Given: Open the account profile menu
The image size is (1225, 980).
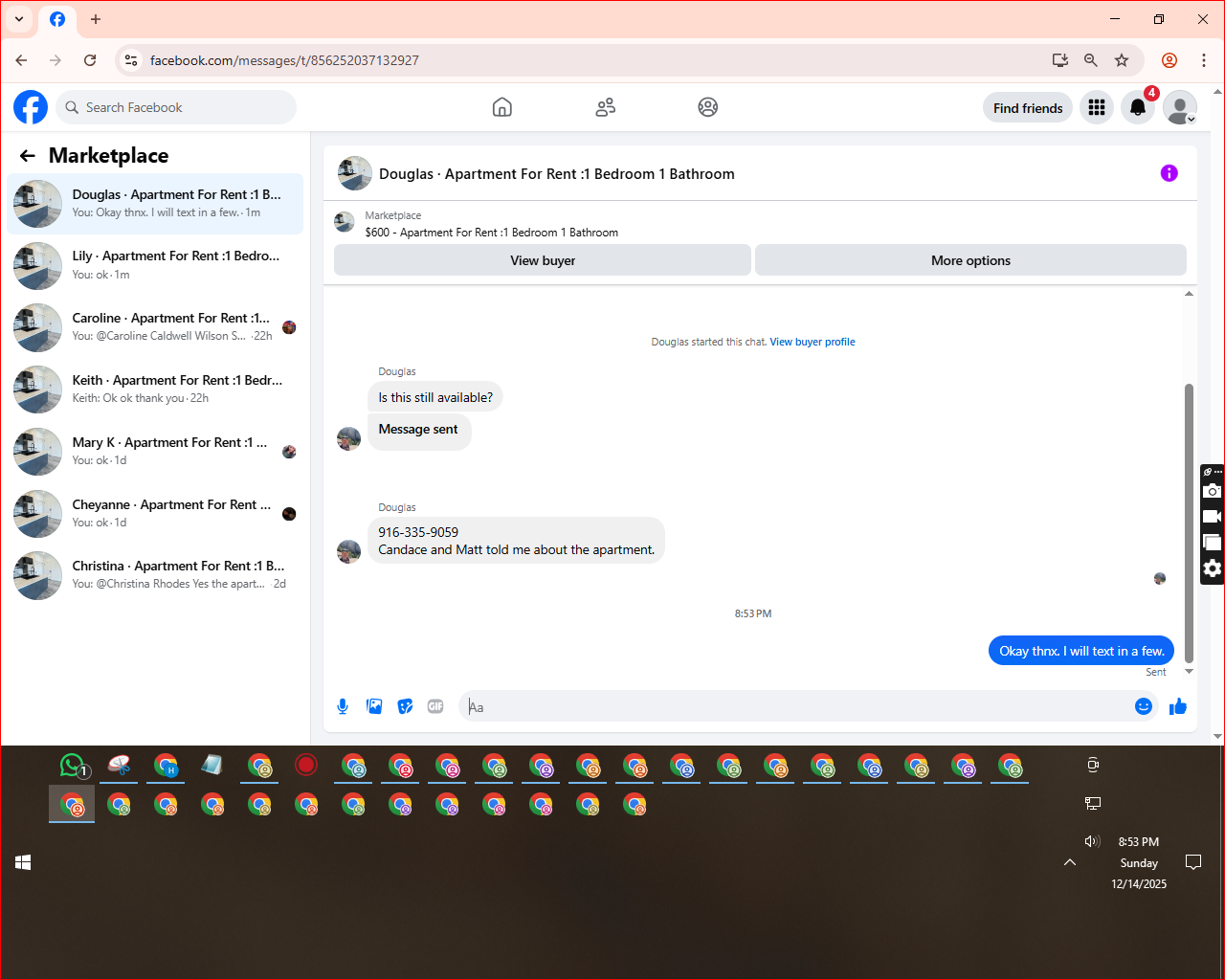Looking at the screenshot, I should click(1180, 107).
